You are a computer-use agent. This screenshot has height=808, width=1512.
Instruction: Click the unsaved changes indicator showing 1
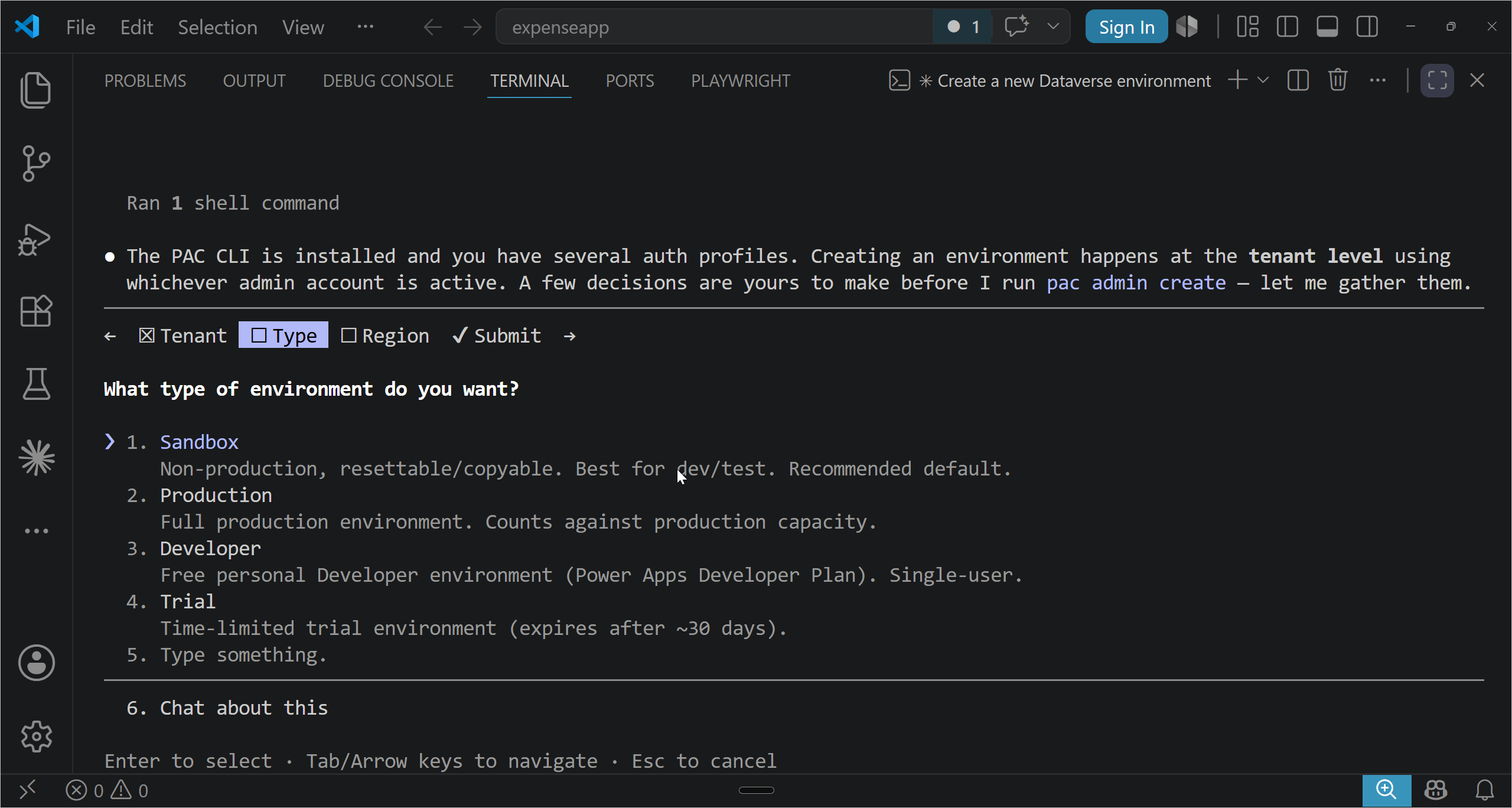963,27
